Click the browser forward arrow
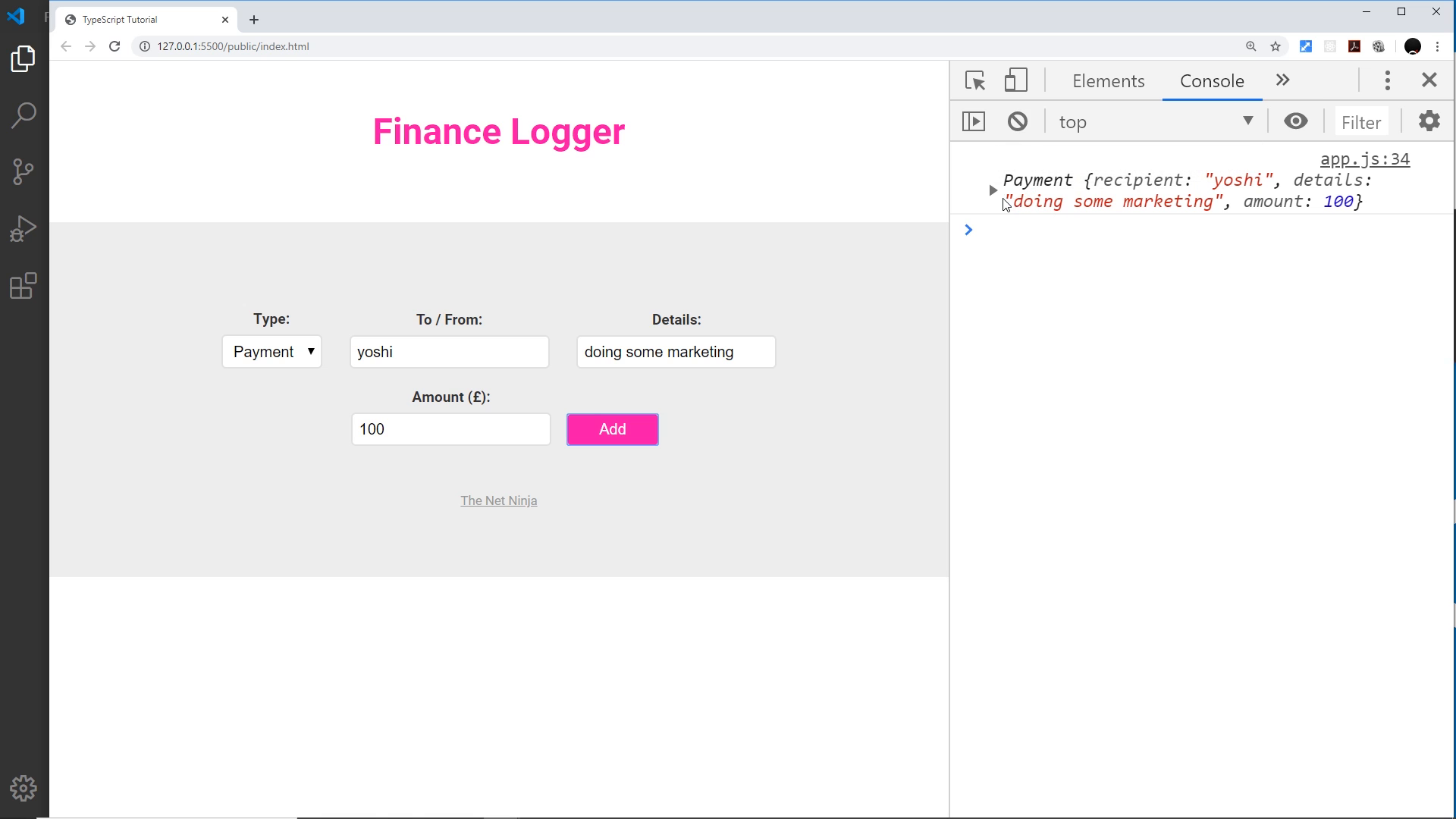 pyautogui.click(x=90, y=46)
